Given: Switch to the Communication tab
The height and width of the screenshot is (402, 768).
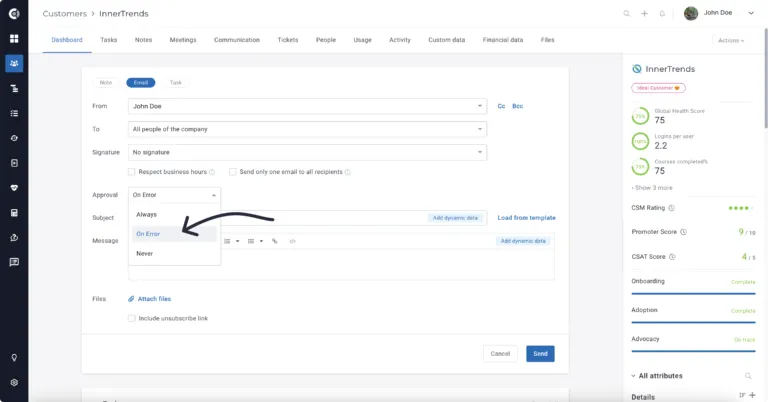Looking at the screenshot, I should point(237,40).
